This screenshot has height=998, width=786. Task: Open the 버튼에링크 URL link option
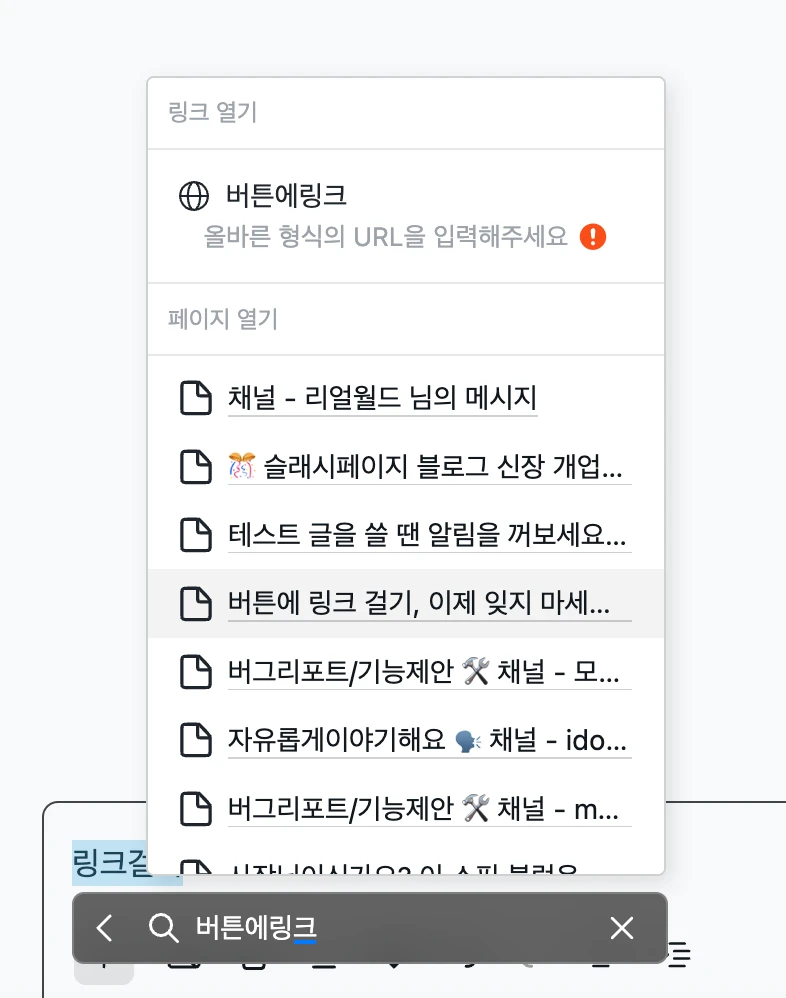click(x=287, y=196)
